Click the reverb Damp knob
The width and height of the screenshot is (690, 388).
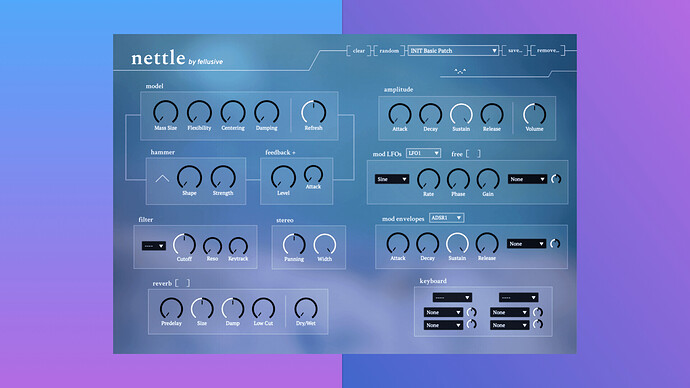pos(233,308)
